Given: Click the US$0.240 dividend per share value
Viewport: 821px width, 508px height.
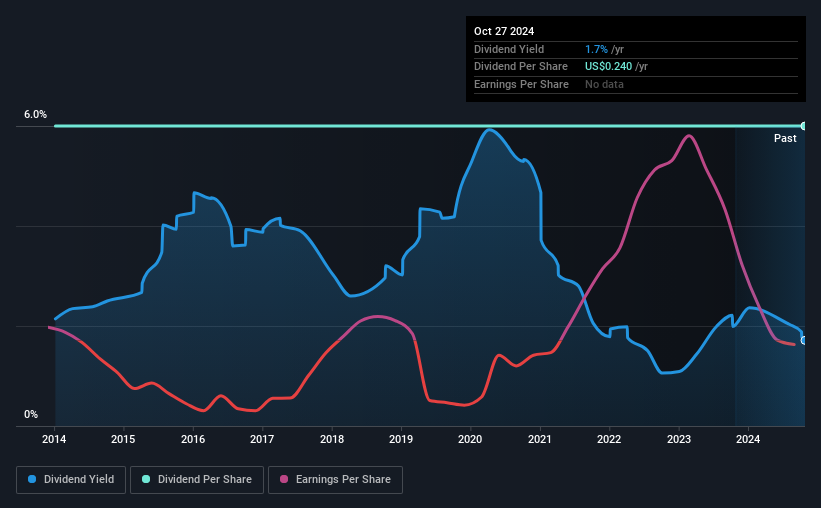Looking at the screenshot, I should coord(608,67).
